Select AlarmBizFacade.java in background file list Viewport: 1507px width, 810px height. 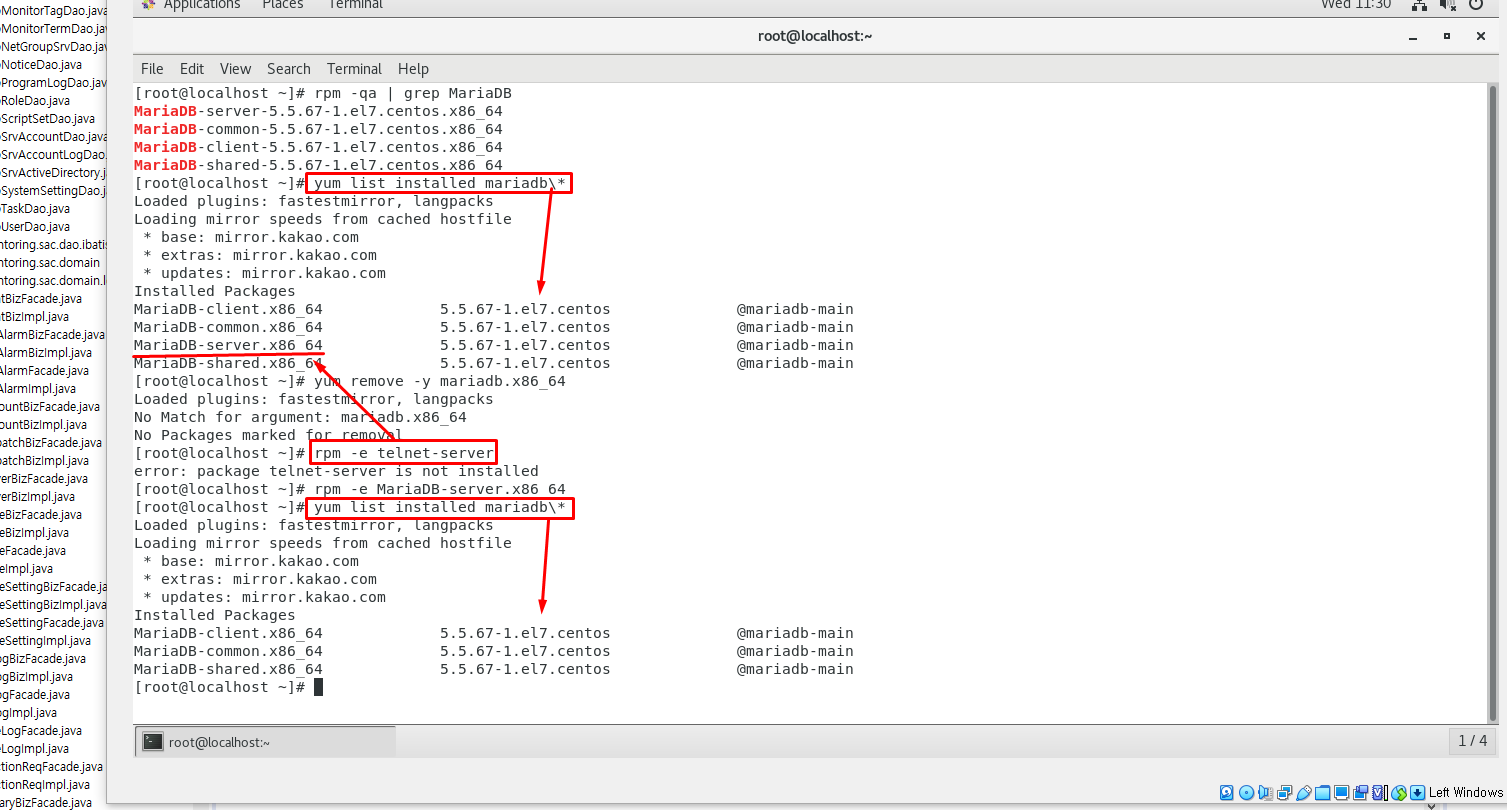(52, 335)
